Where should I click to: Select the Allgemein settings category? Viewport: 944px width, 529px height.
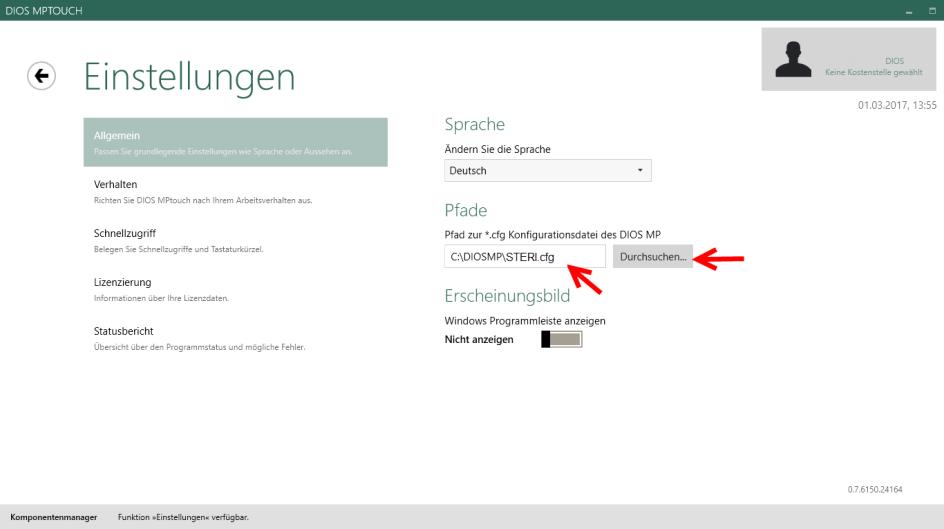click(x=235, y=142)
